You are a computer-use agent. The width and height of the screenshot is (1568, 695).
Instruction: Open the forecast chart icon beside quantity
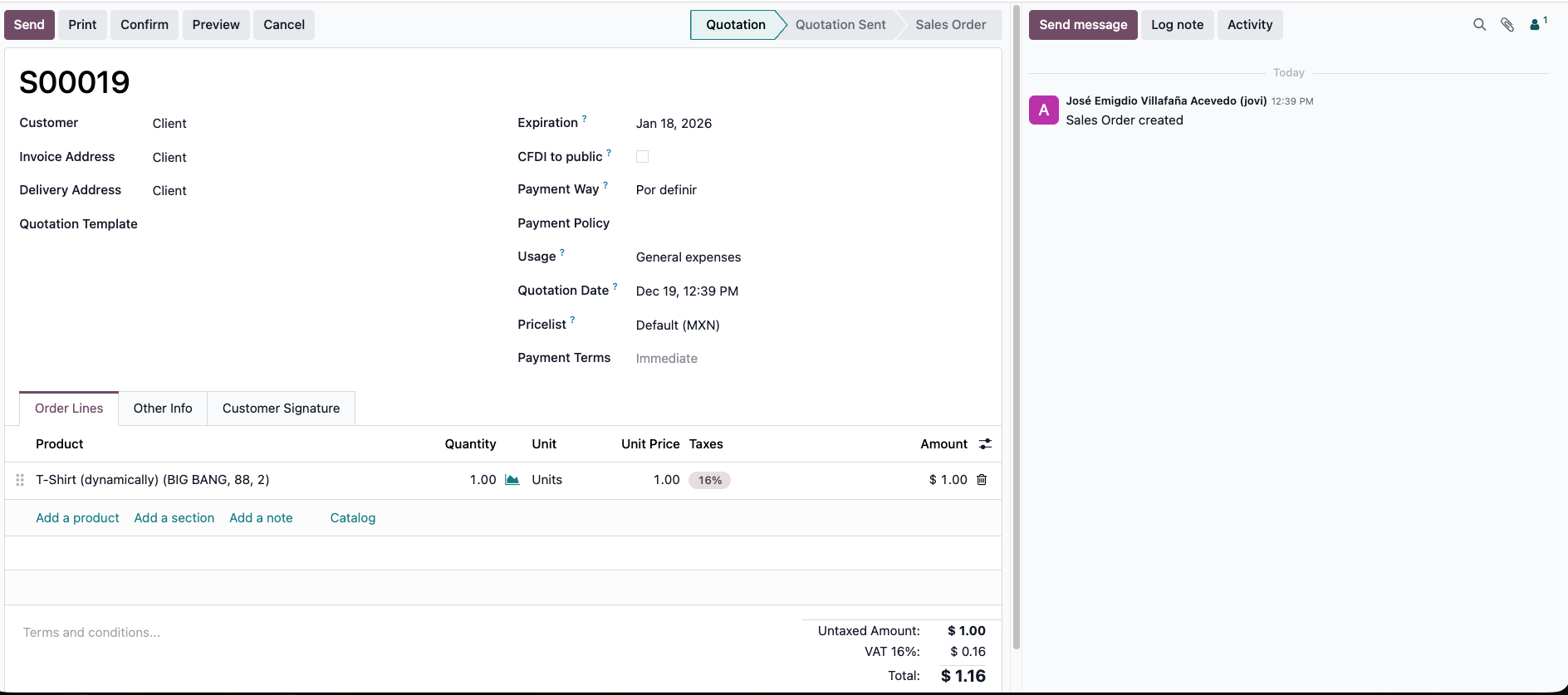point(512,480)
